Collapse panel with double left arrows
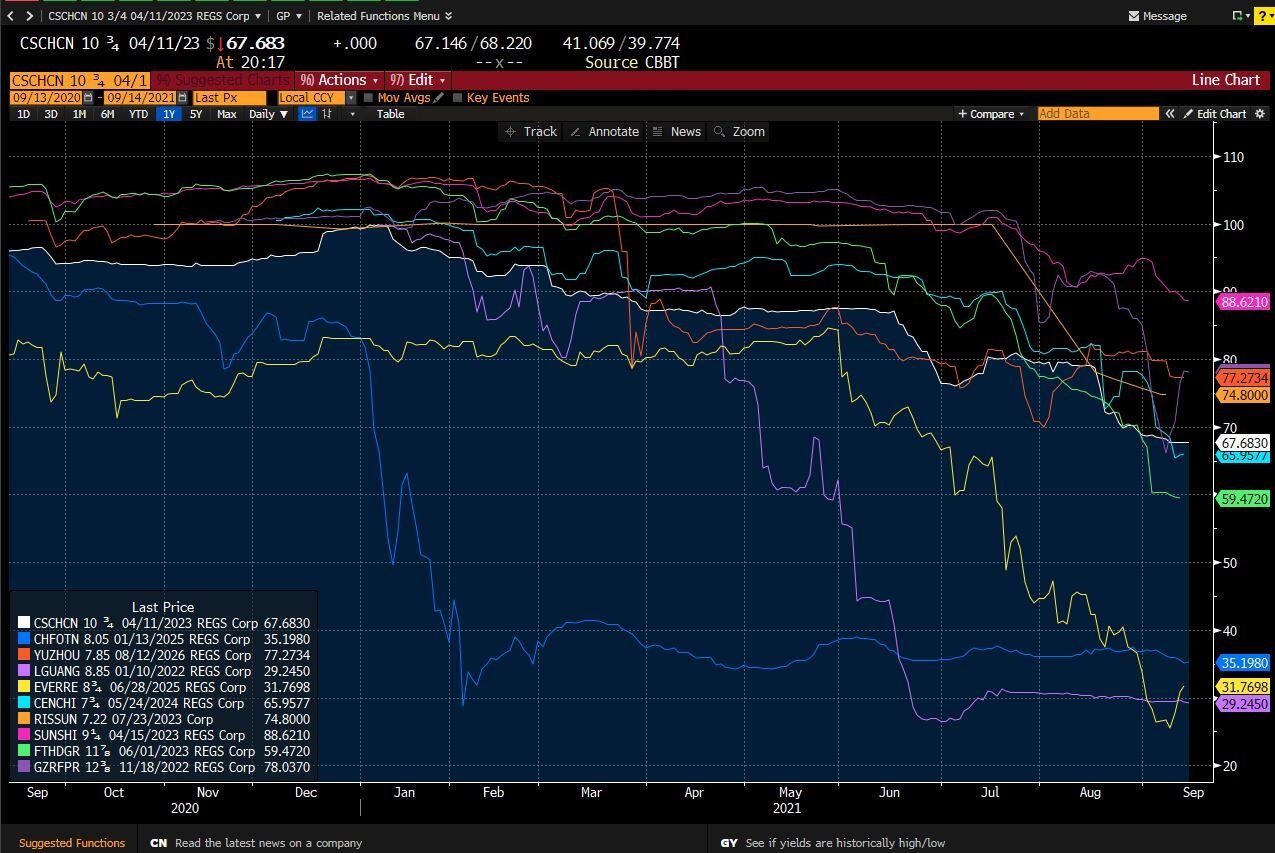Screen dimensions: 1275x853 [1168, 114]
